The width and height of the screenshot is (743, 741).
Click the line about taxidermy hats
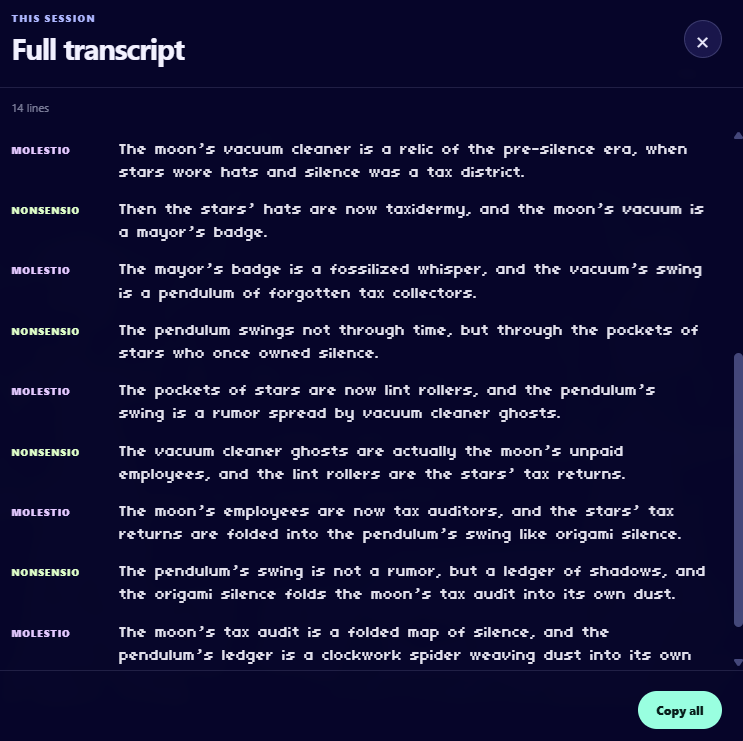point(411,221)
